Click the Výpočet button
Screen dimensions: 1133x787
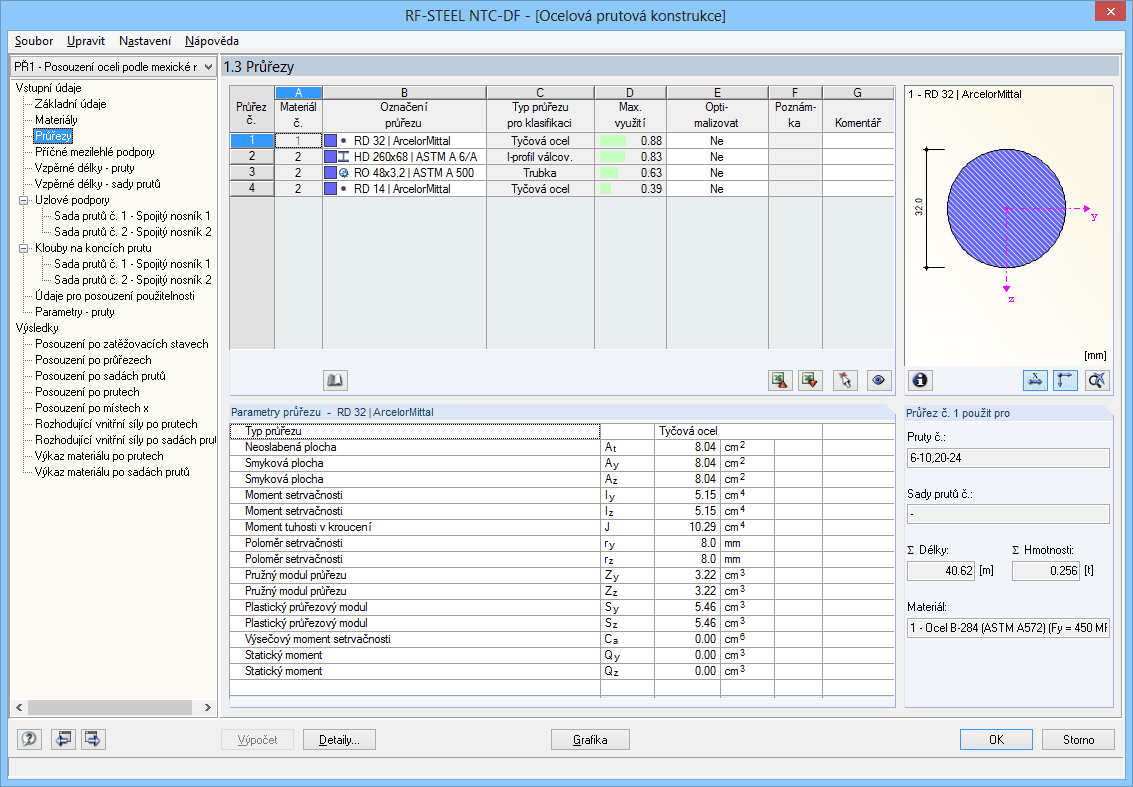pyautogui.click(x=258, y=739)
